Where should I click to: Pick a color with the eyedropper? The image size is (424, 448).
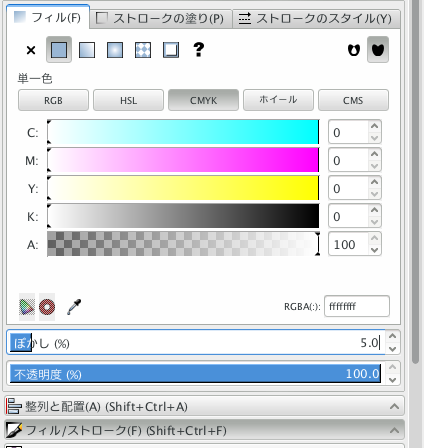(74, 307)
